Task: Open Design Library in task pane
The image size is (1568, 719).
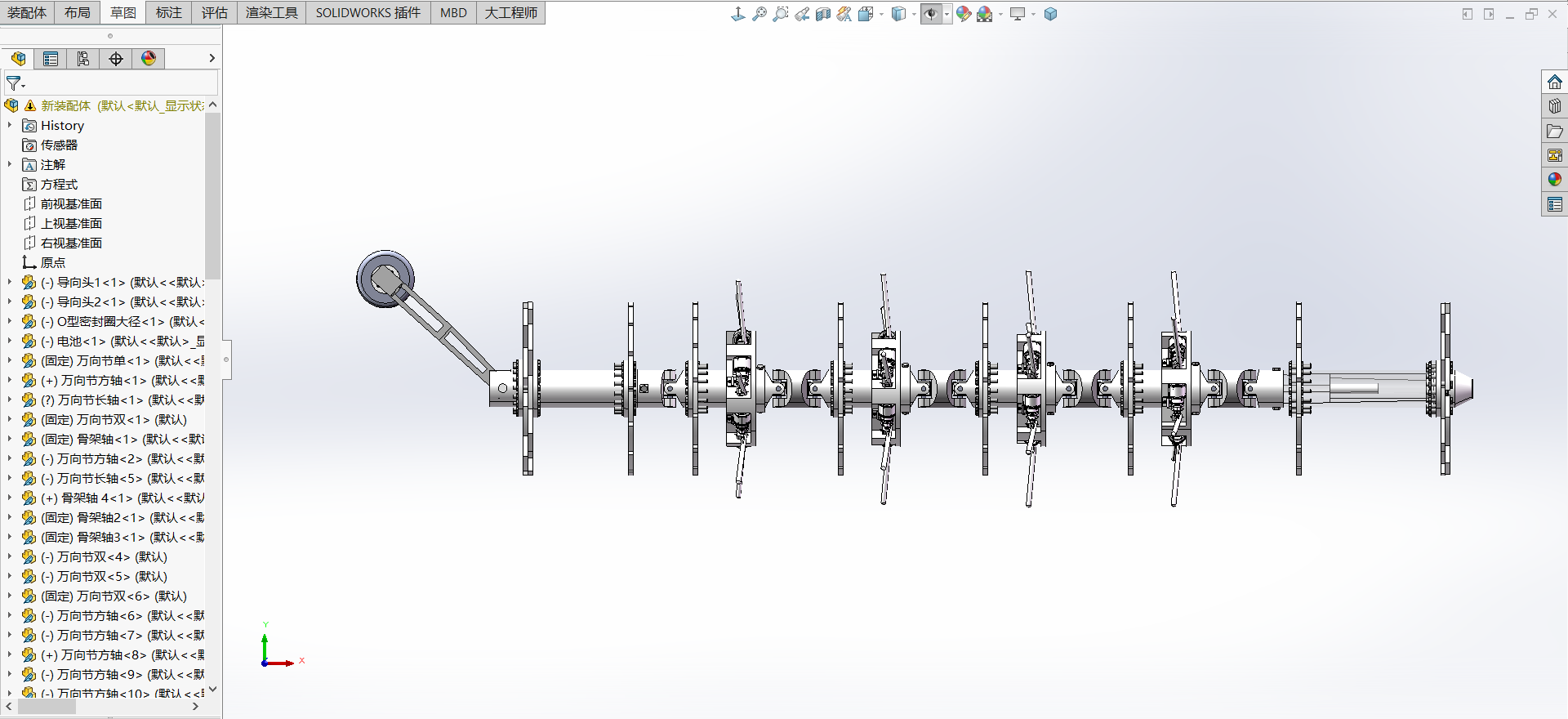Action: 1554,106
